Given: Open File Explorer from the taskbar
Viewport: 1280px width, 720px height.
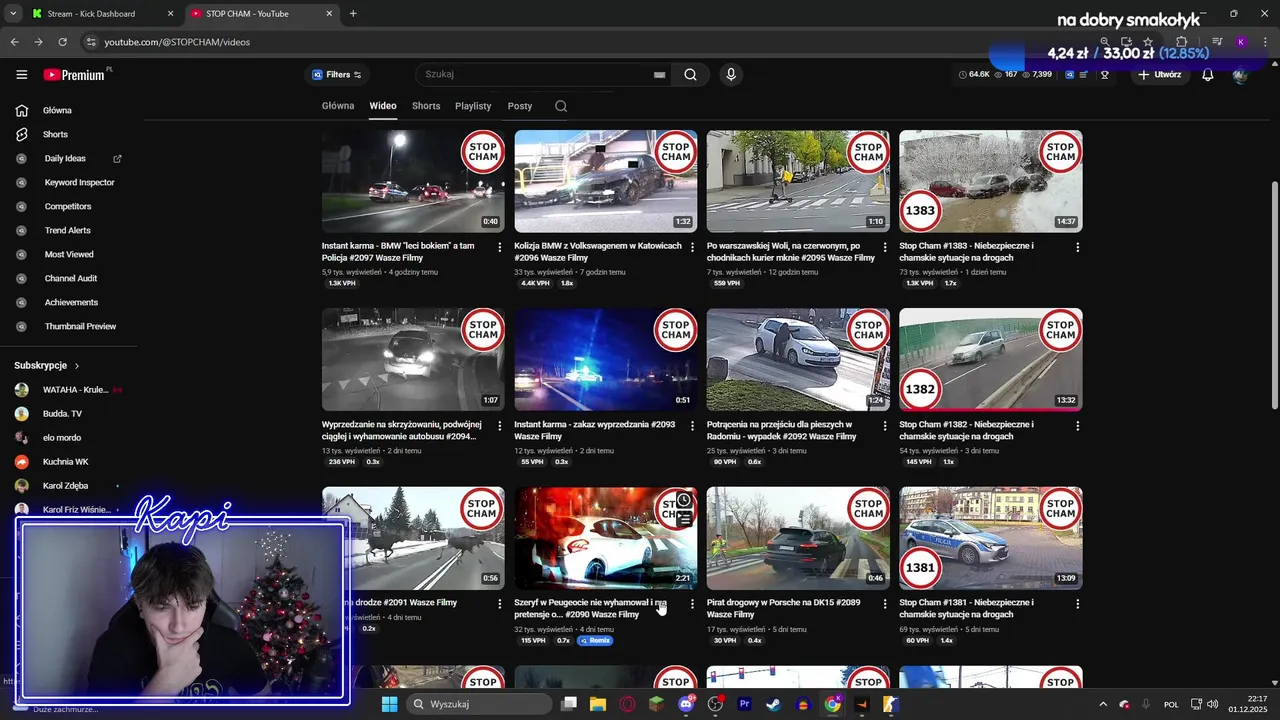Looking at the screenshot, I should point(598,704).
